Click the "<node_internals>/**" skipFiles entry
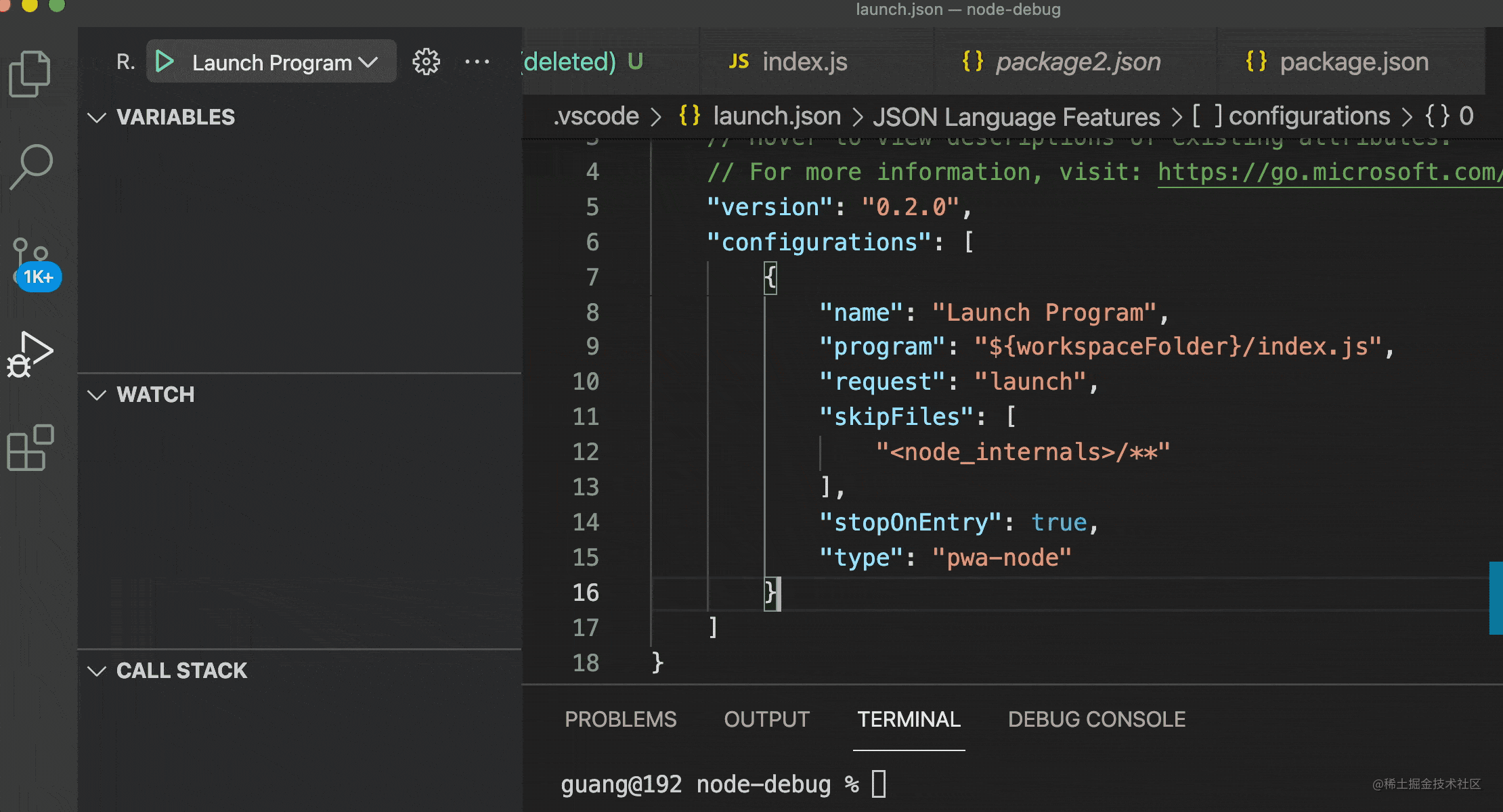This screenshot has height=812, width=1503. point(1022,452)
